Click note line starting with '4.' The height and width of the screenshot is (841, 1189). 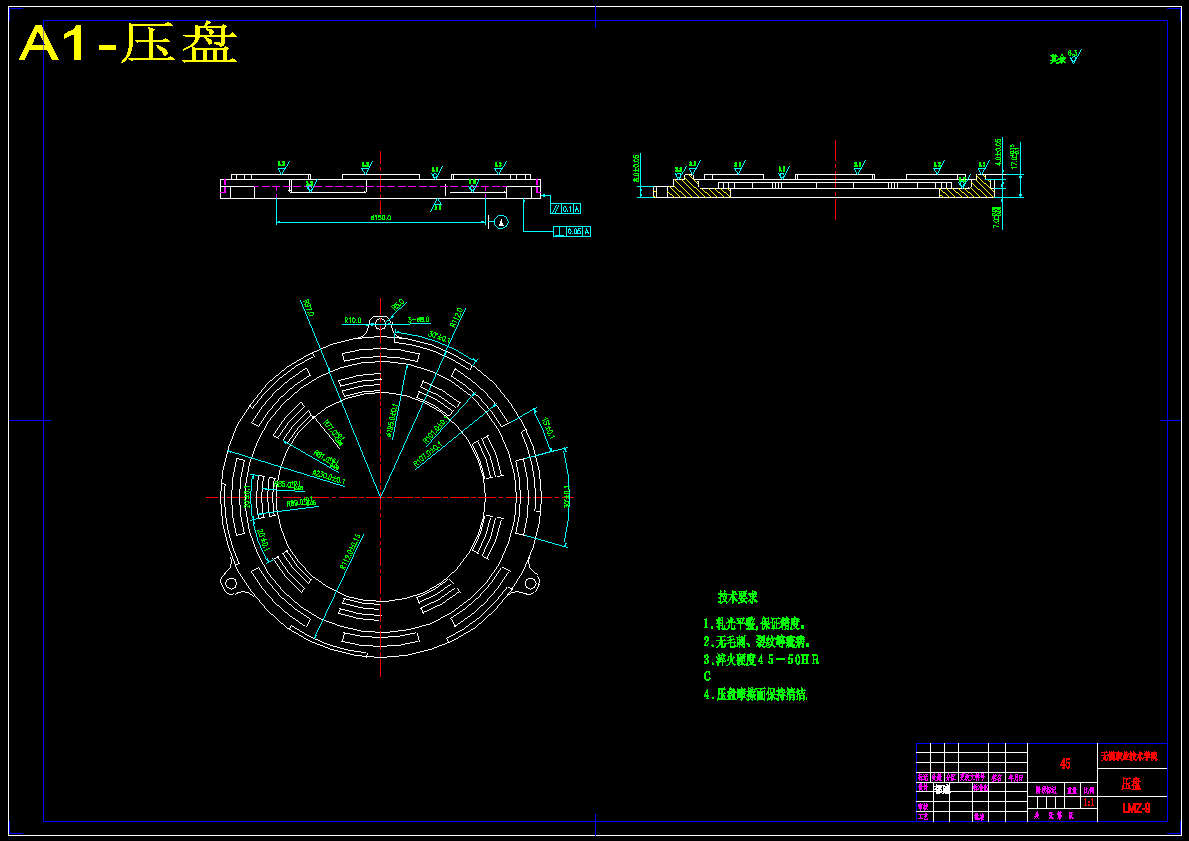click(755, 695)
